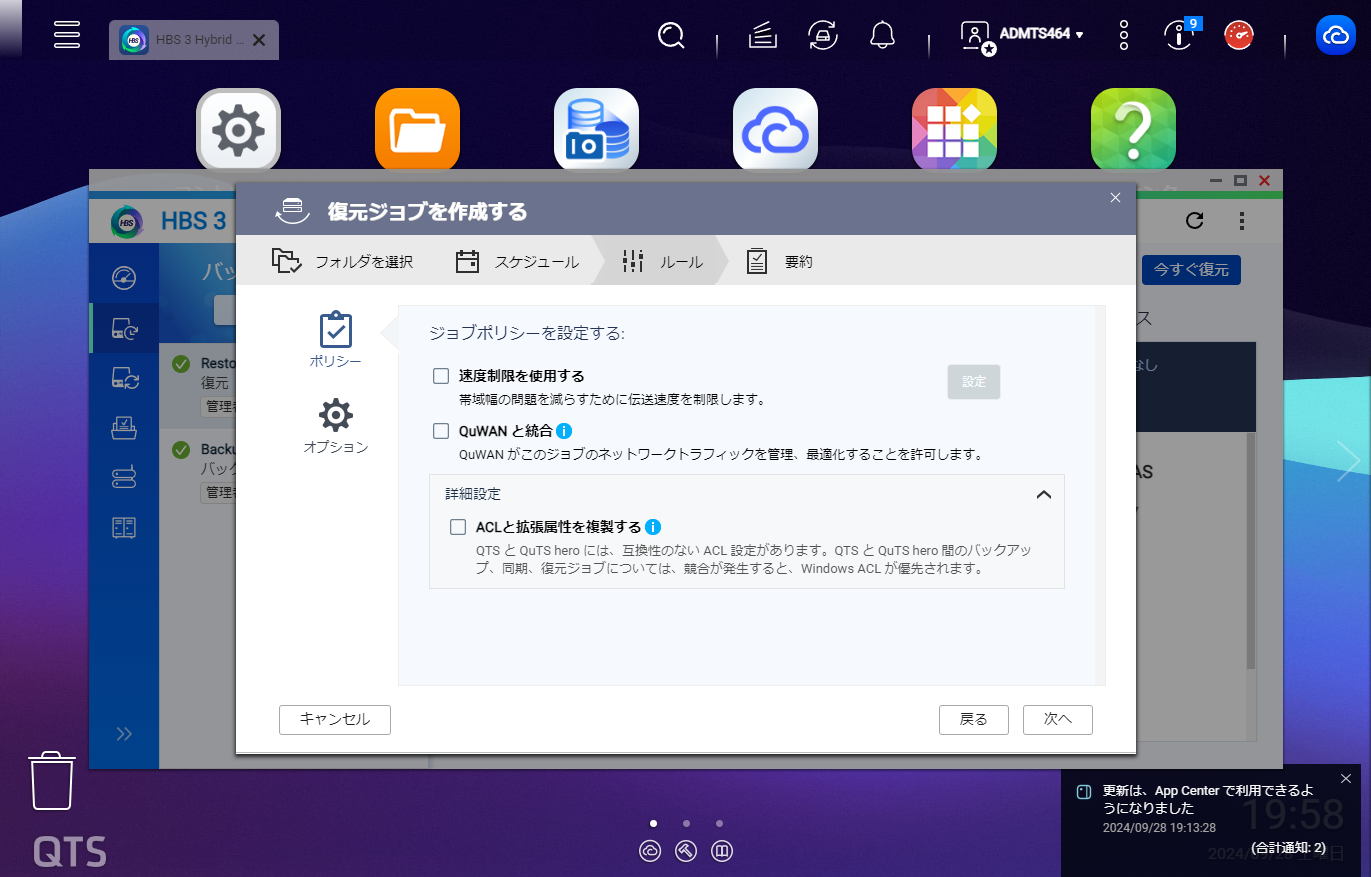1371x877 pixels.
Task: Open the ADMTS464 user menu
Action: click(1022, 35)
